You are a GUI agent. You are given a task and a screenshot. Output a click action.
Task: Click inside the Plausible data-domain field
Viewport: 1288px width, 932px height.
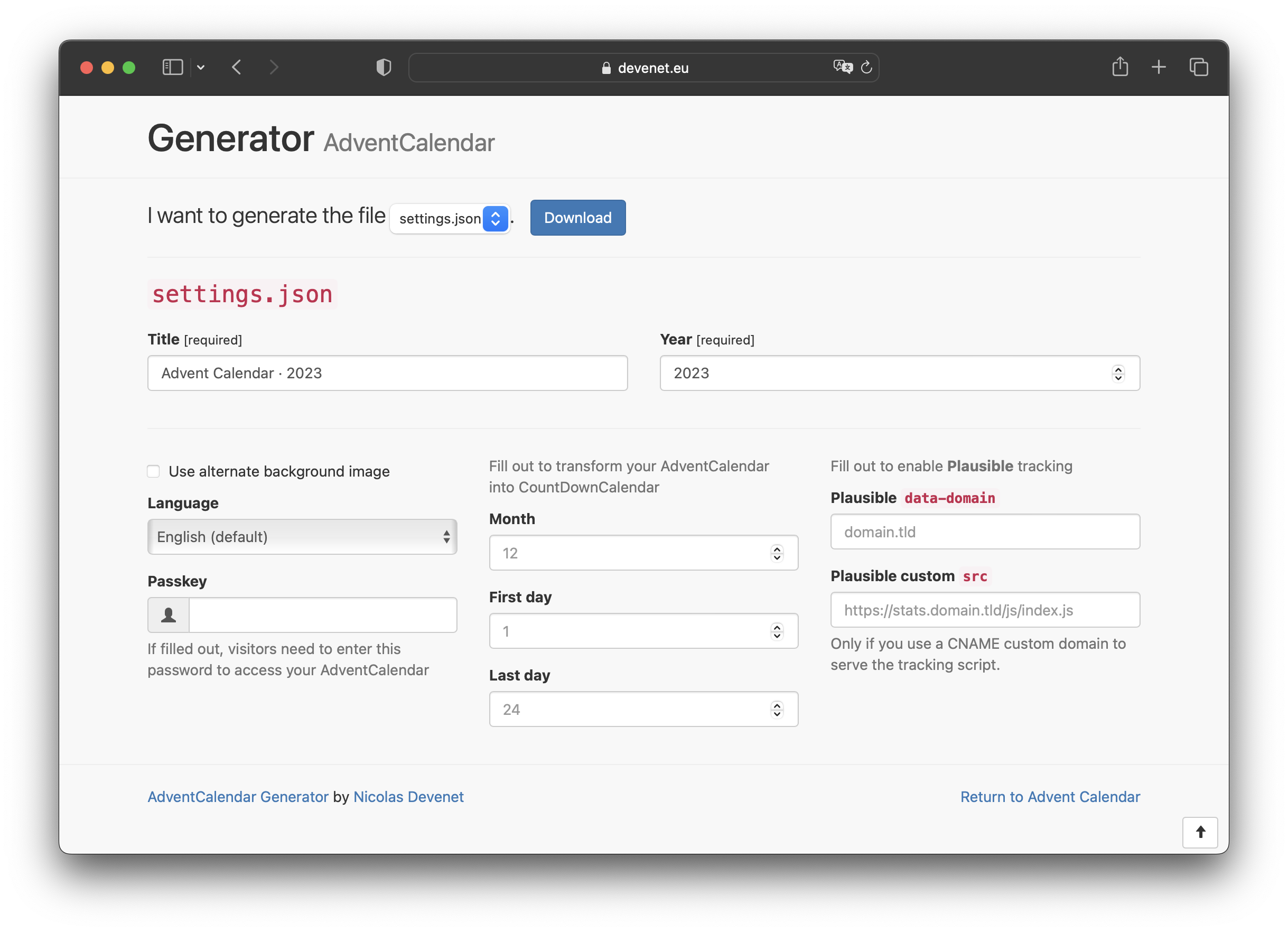[x=984, y=532]
